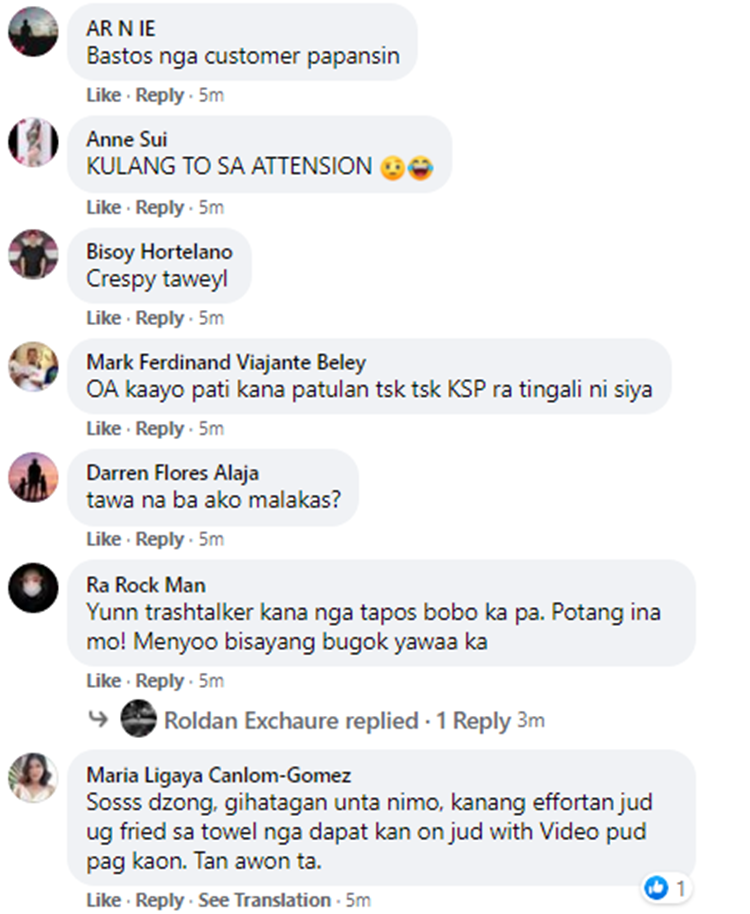Image resolution: width=750 pixels, height=914 pixels.
Task: See Translation of Maria Ligaya's comment
Action: click(265, 900)
